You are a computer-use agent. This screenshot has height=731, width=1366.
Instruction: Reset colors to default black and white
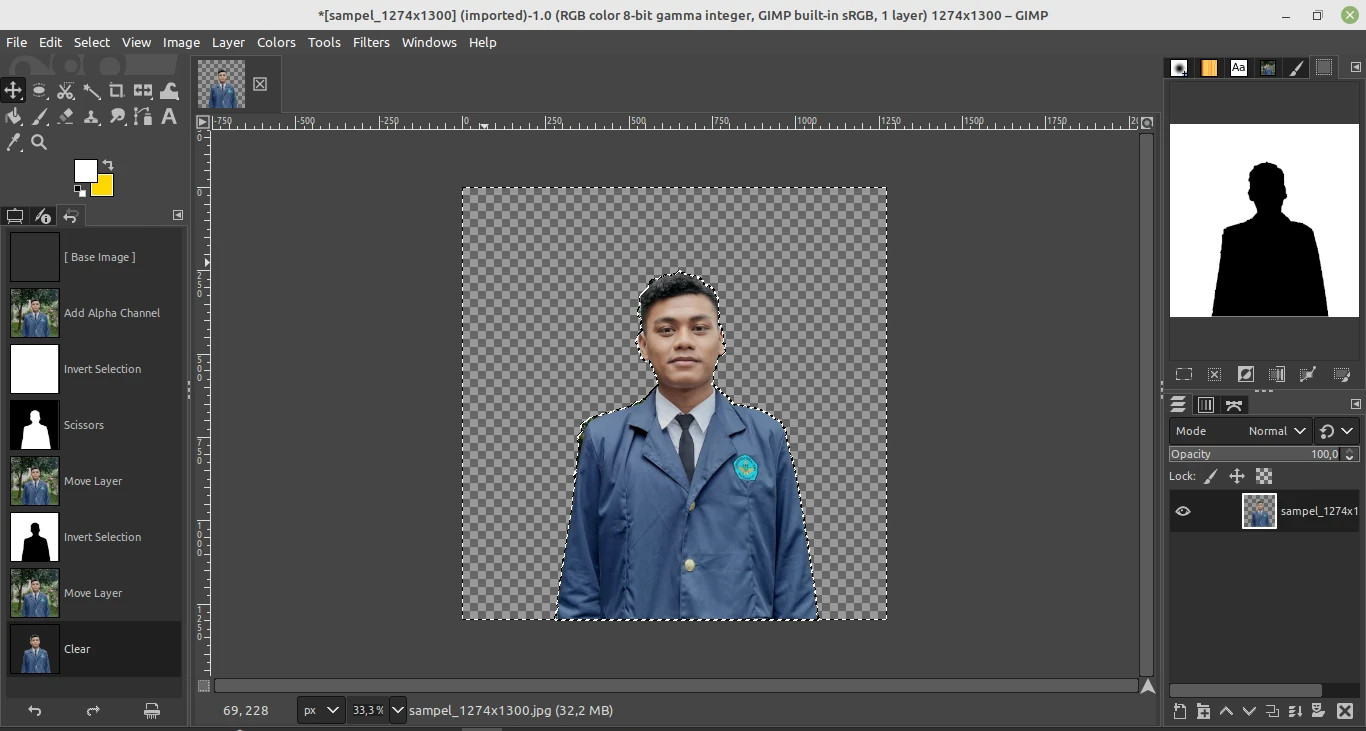[79, 190]
